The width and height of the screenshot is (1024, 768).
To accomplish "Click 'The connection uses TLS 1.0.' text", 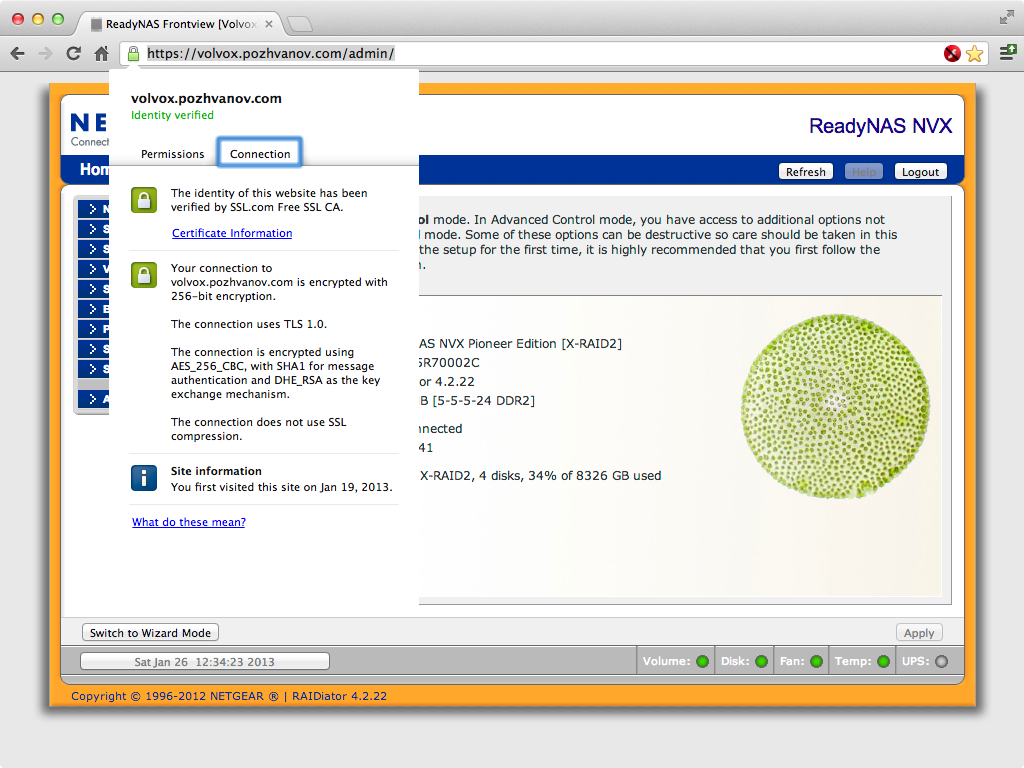I will click(249, 324).
